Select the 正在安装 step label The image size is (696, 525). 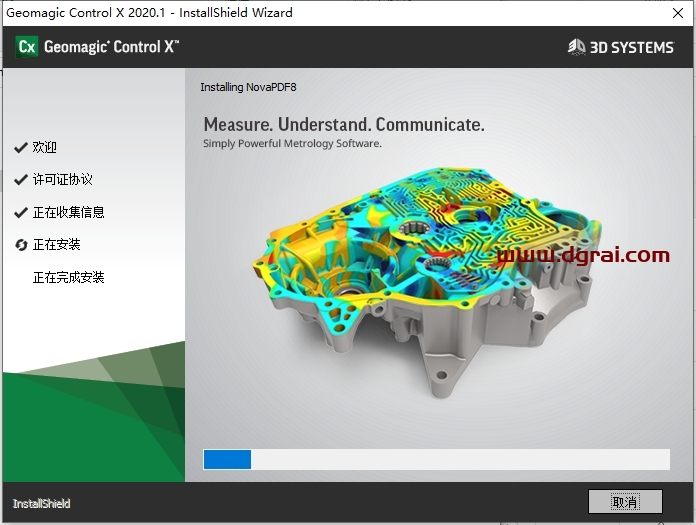[56, 245]
